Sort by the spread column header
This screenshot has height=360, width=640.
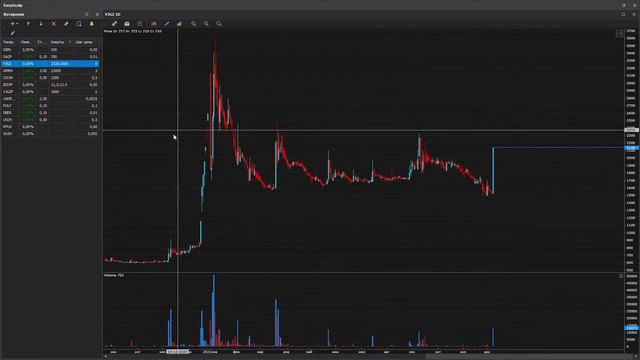point(42,42)
